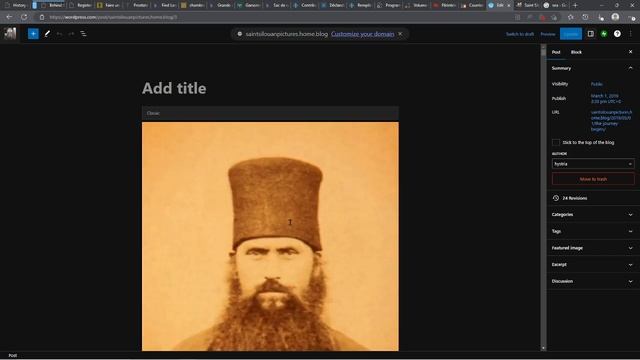Toggle the Settings sidebar panel icon

(591, 34)
